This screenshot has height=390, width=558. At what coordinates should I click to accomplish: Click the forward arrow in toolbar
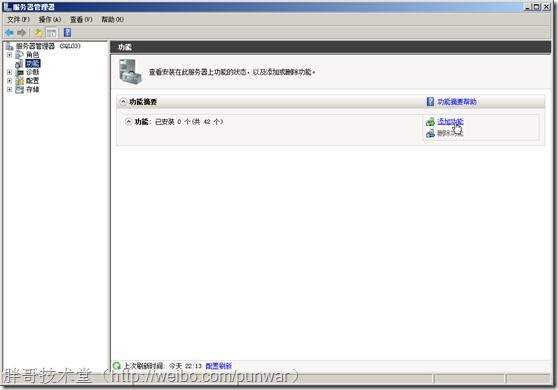point(22,33)
